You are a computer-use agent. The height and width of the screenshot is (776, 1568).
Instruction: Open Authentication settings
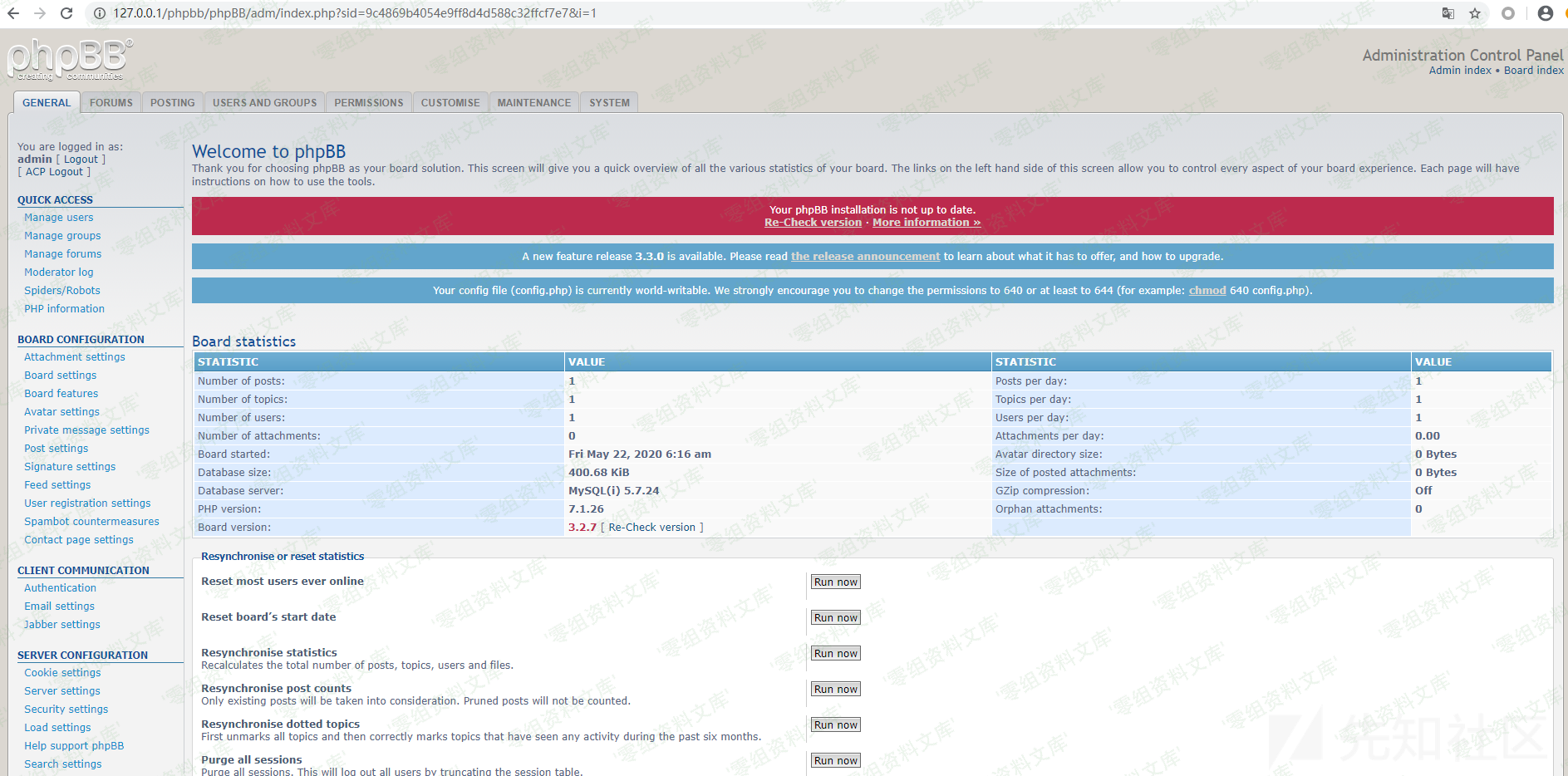click(61, 588)
